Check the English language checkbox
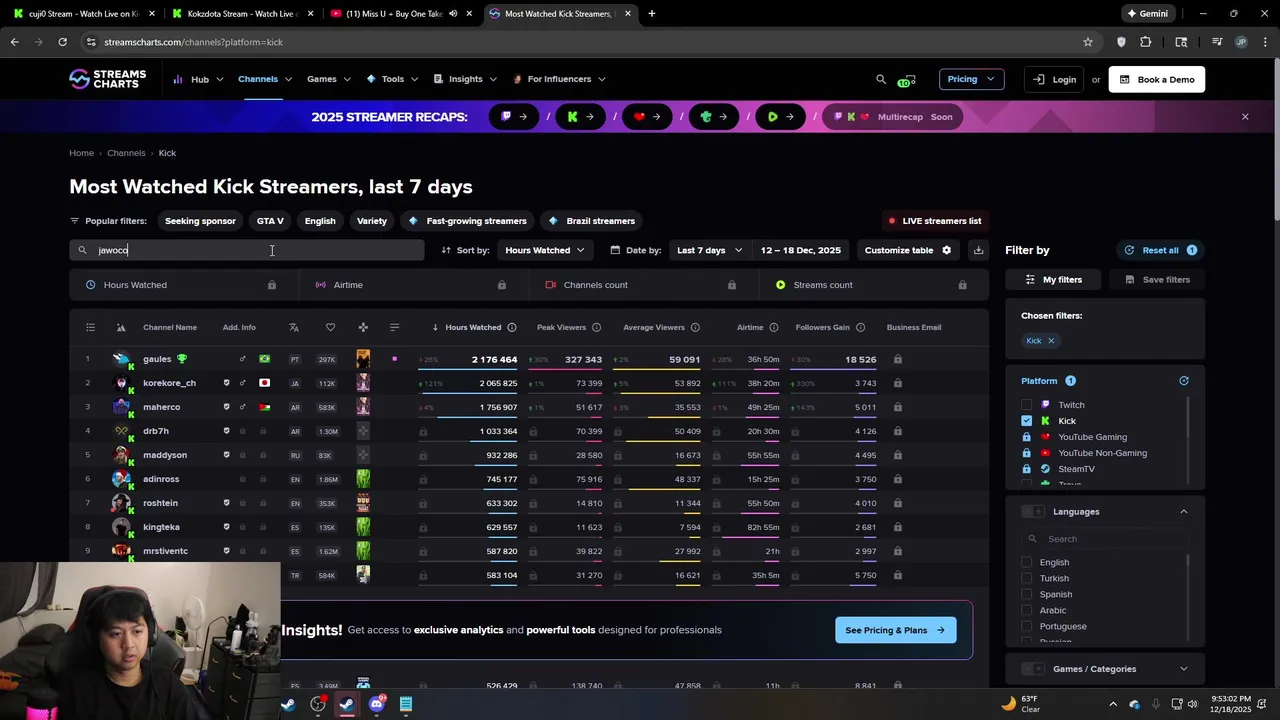1280x720 pixels. 1026,562
